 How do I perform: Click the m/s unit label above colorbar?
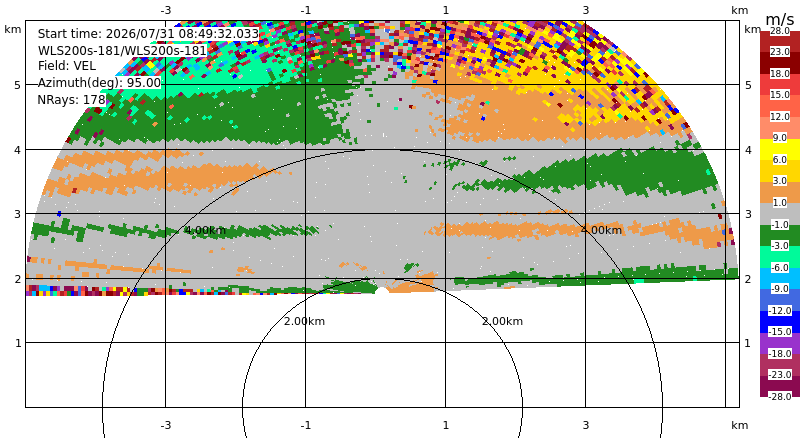[x=780, y=19]
